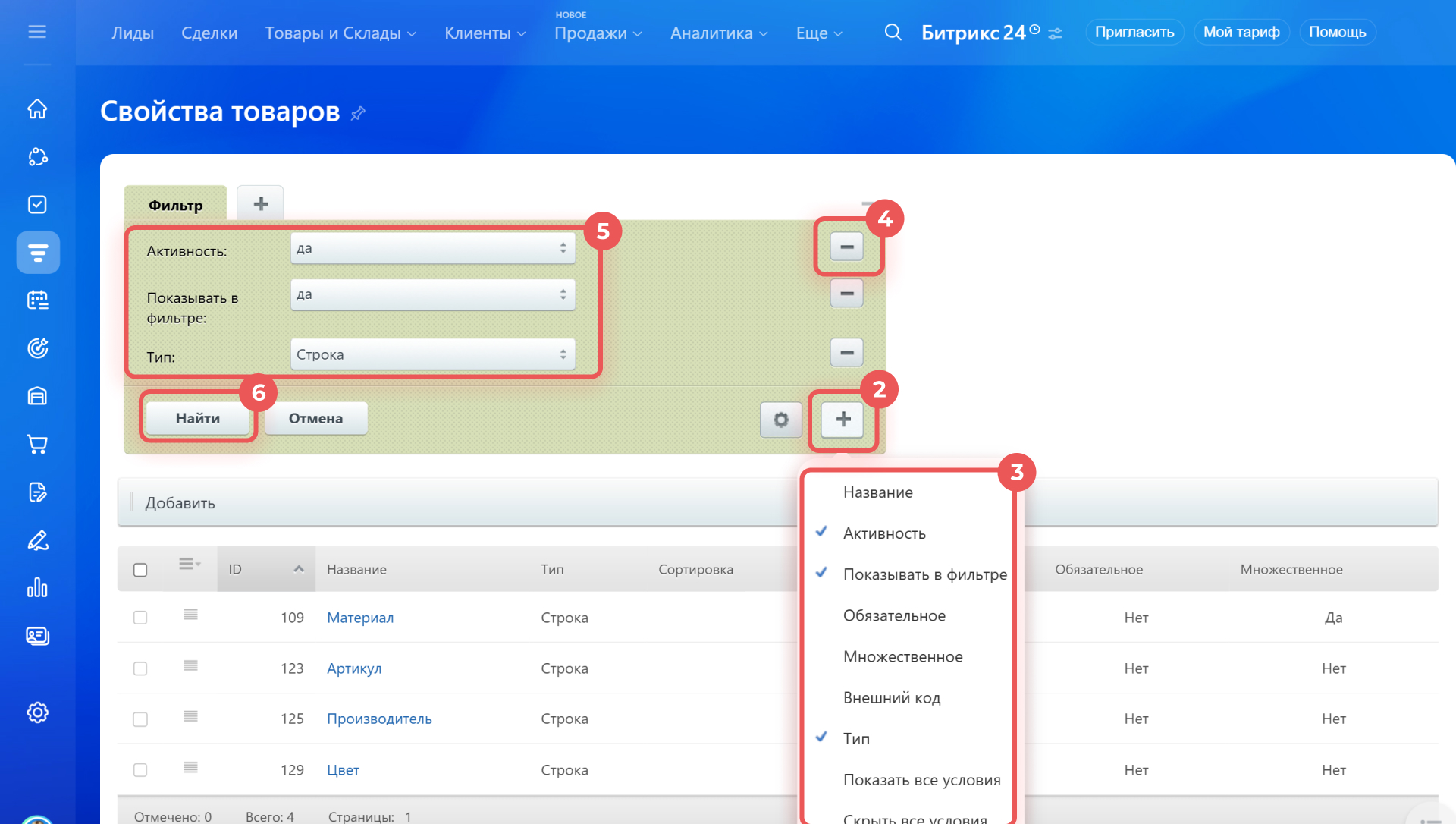Choose Показать все условия menu item
Viewport: 1456px width, 824px height.
[921, 780]
